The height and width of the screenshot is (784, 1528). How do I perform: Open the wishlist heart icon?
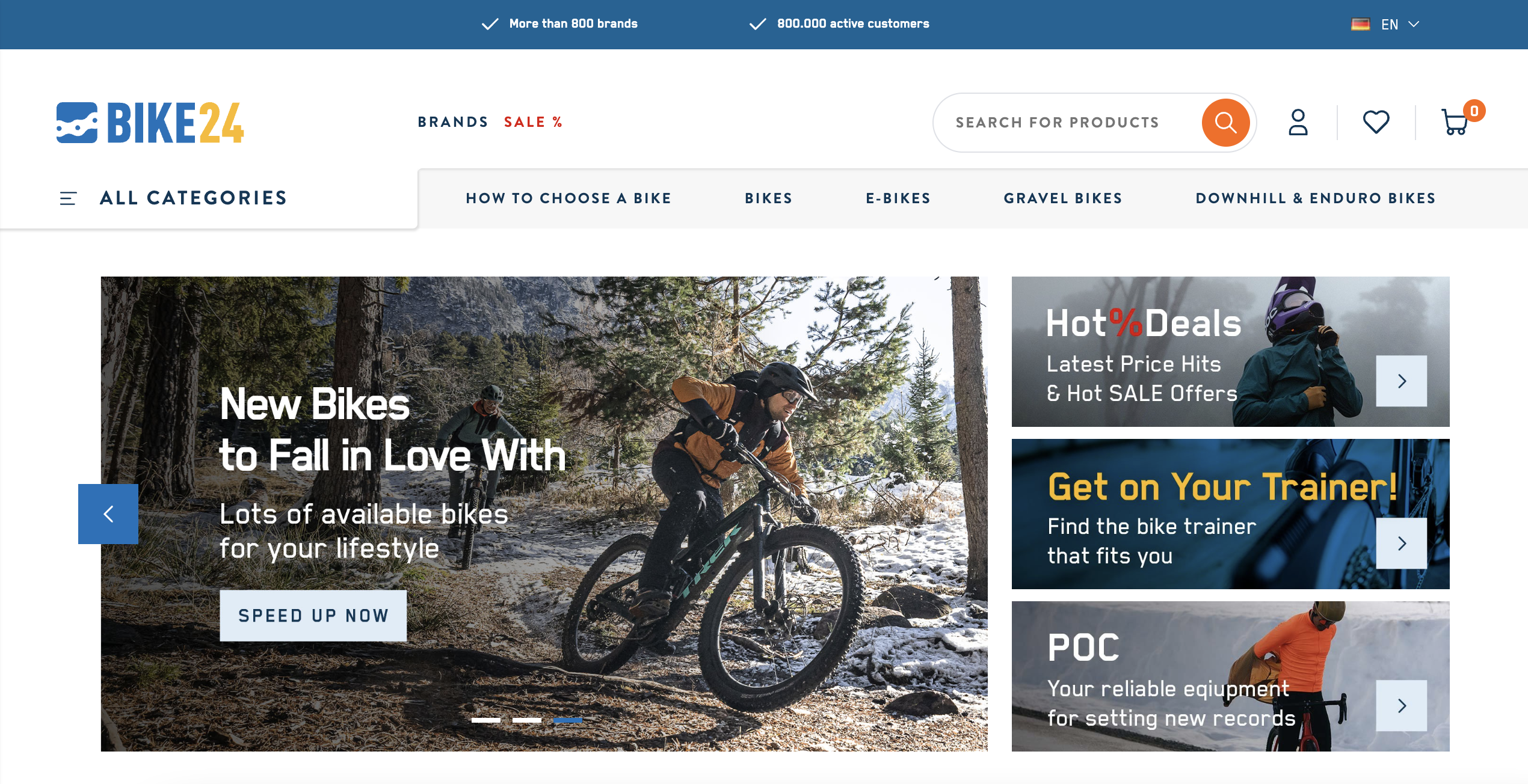click(x=1376, y=123)
